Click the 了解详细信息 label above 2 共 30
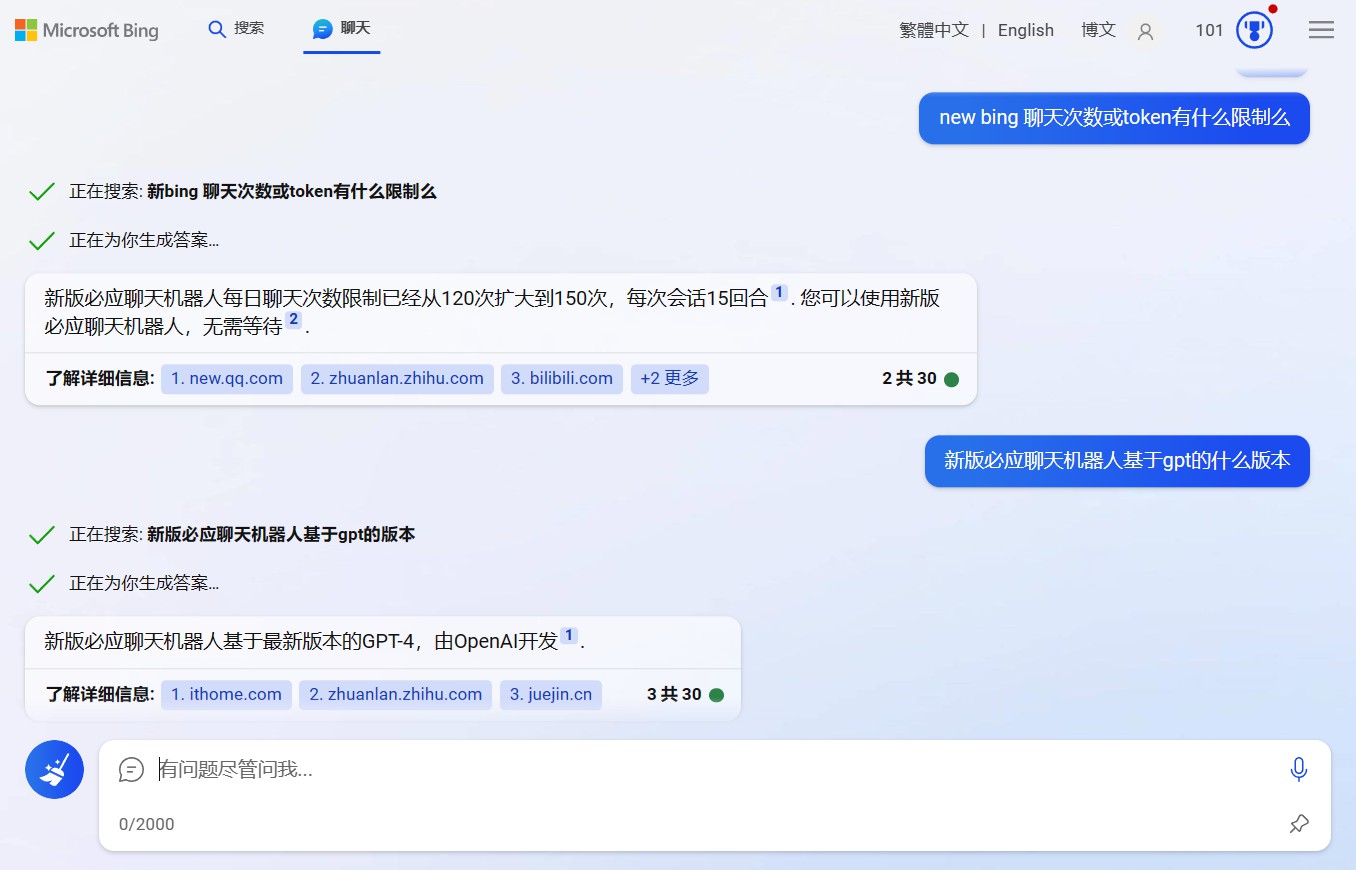The height and width of the screenshot is (870, 1356). click(100, 379)
